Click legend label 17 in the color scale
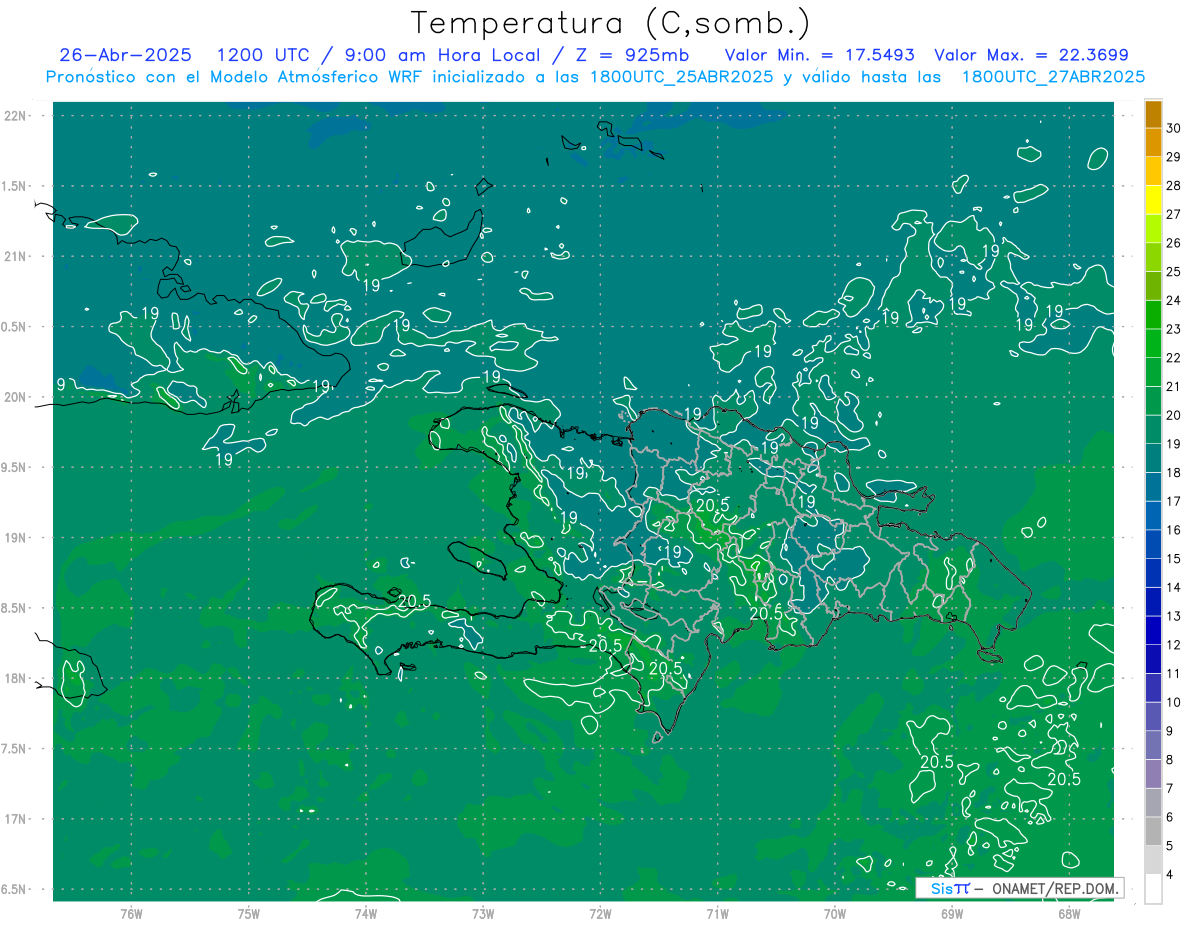The image size is (1200, 927). 1174,502
